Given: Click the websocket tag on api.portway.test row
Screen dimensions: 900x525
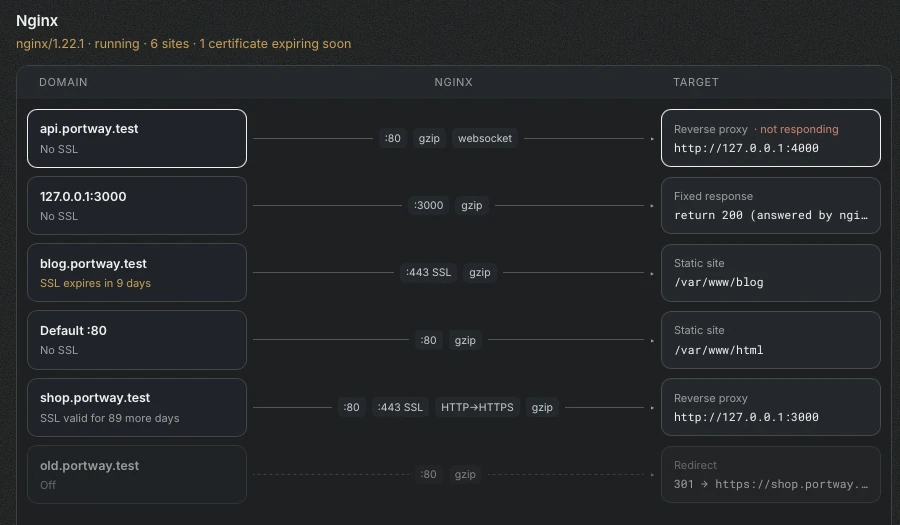Looking at the screenshot, I should [x=485, y=138].
